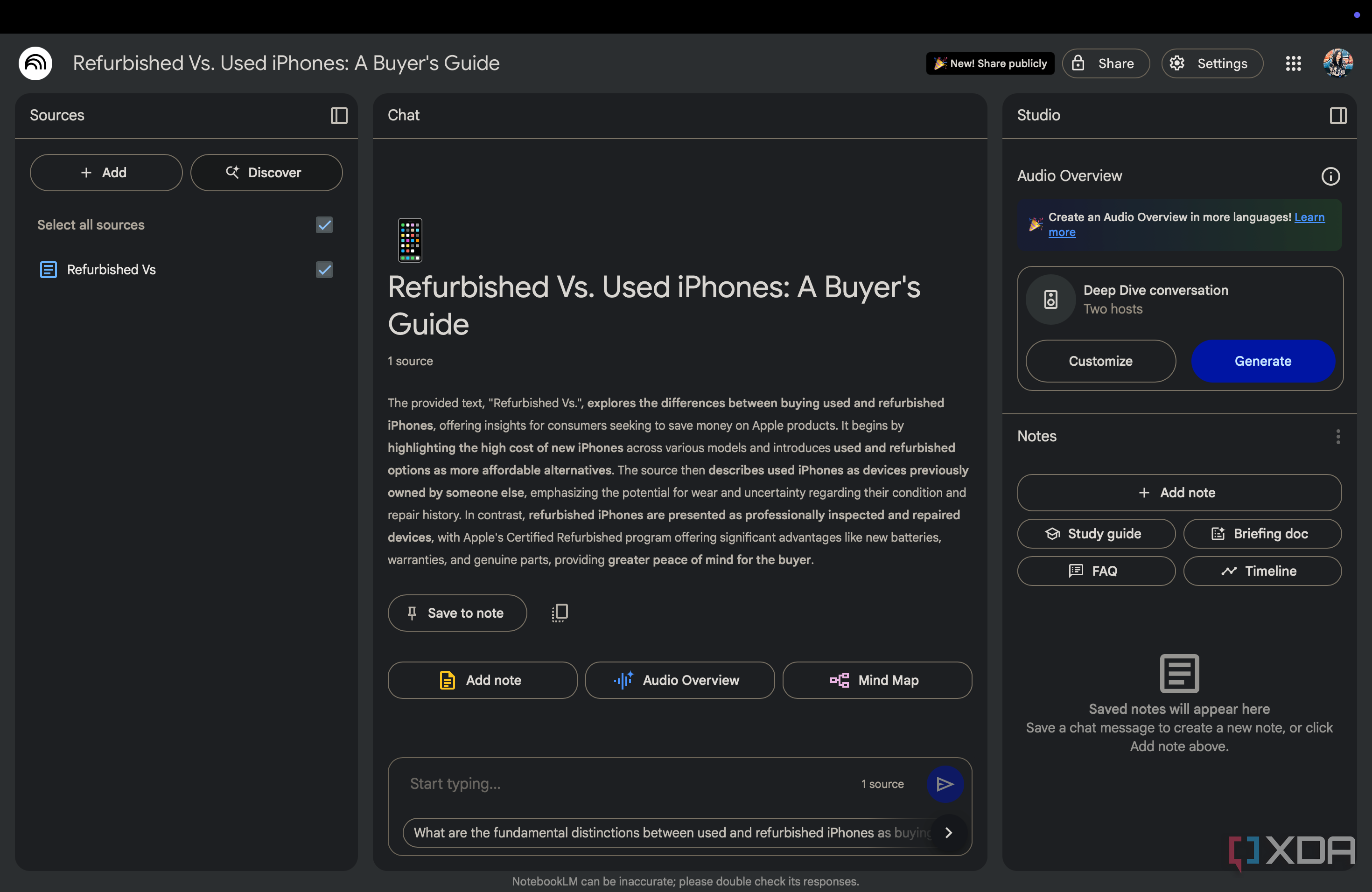Click the Refurbished Vs source document icon
The width and height of the screenshot is (1372, 892).
coord(49,270)
